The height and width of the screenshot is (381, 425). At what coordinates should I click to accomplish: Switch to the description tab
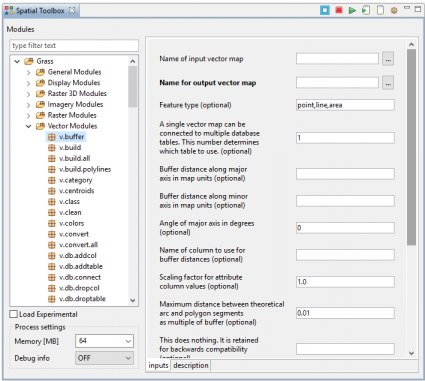[x=191, y=365]
